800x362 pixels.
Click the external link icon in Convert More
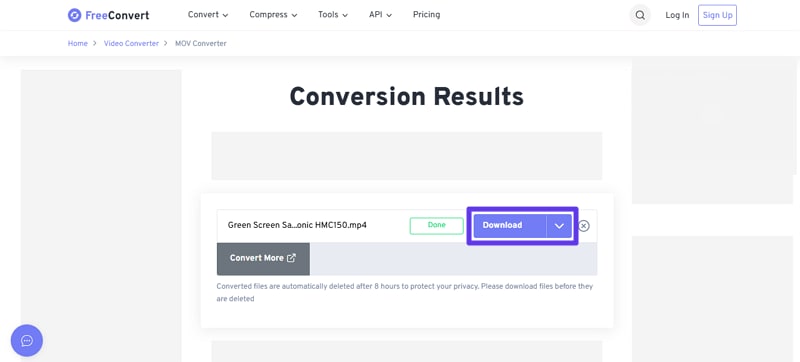pyautogui.click(x=291, y=258)
